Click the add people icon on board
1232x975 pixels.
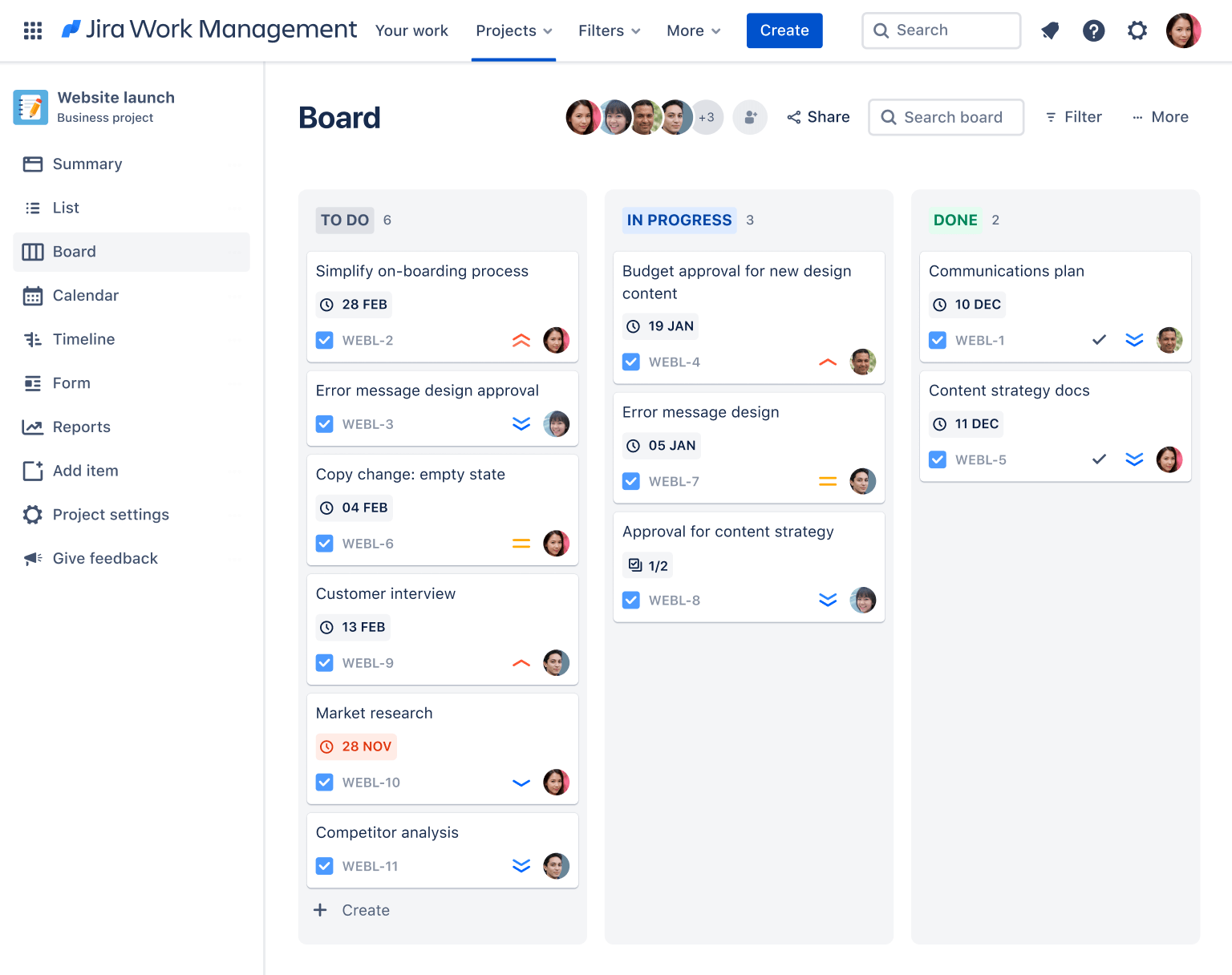pos(750,117)
